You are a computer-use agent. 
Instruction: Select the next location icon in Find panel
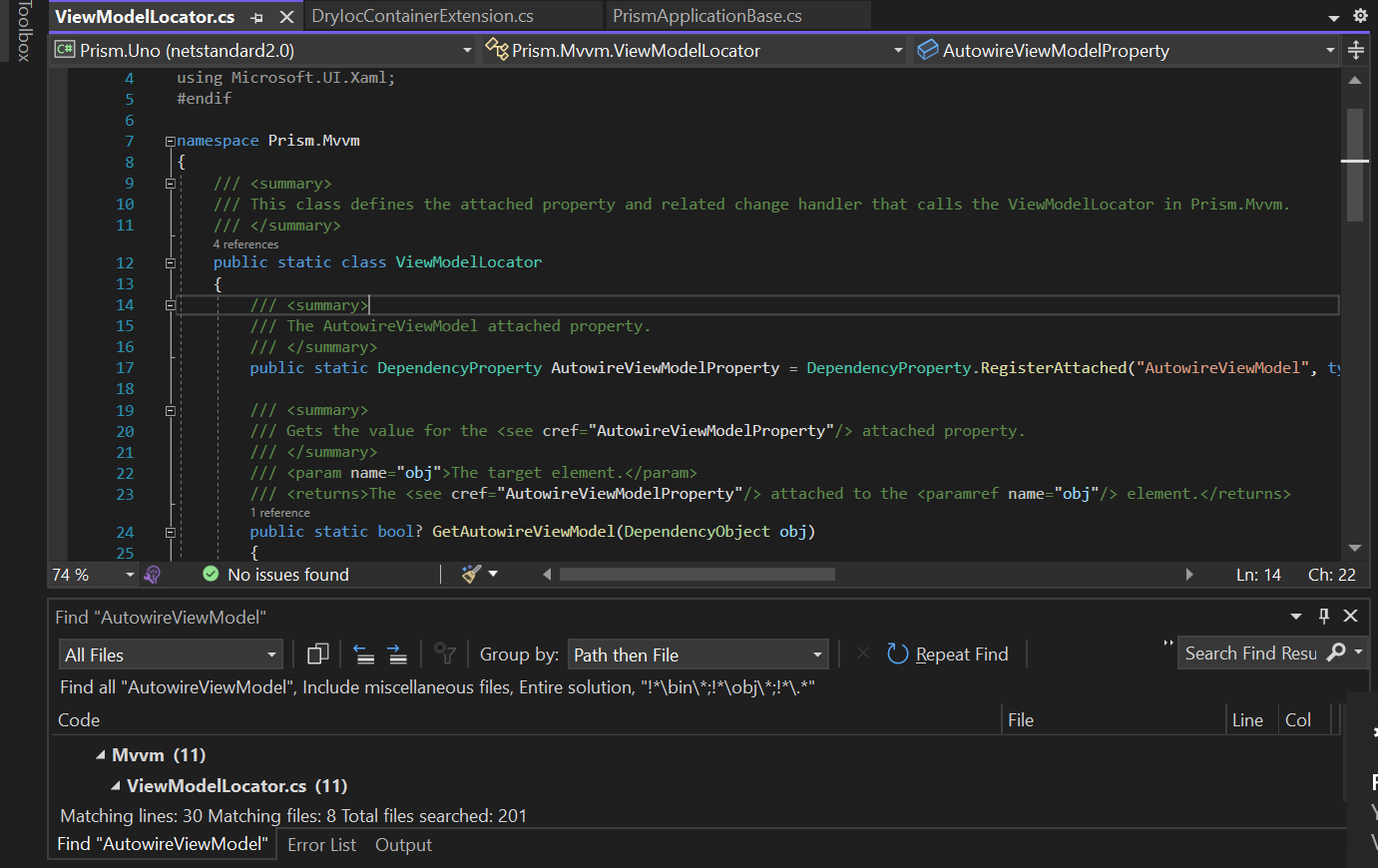click(395, 653)
